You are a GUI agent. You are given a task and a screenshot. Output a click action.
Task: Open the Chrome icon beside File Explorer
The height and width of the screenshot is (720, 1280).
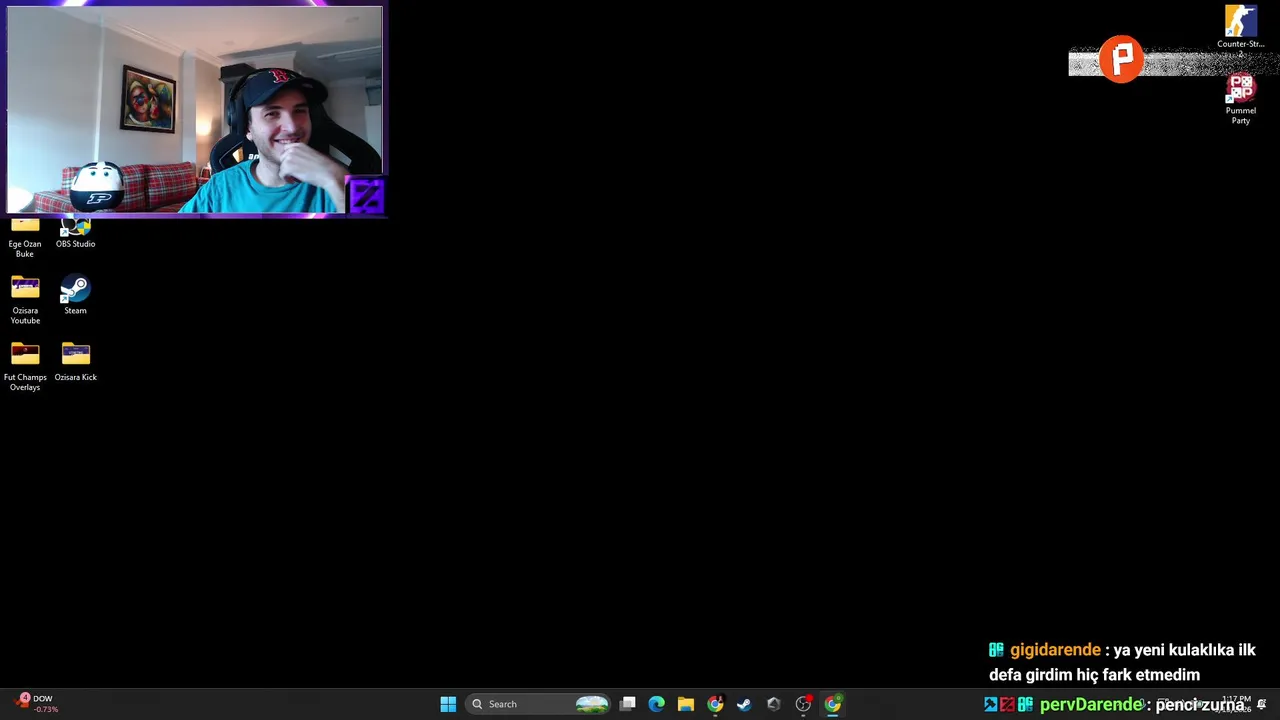point(715,704)
